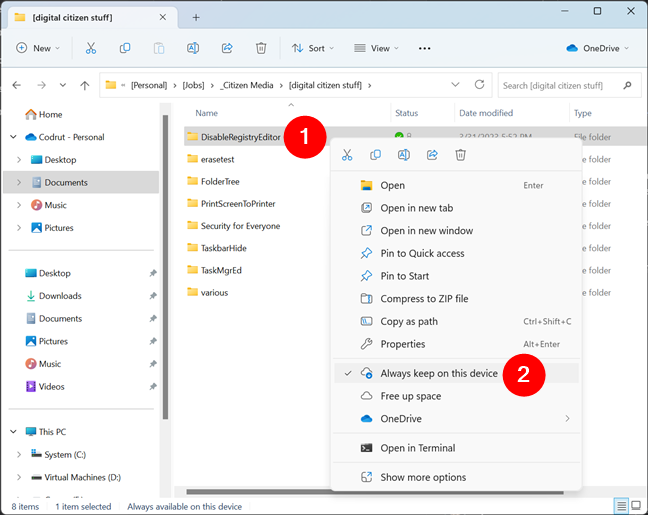Open the Downloads quick access folder
Screen dimensions: 648x515
click(x=60, y=296)
